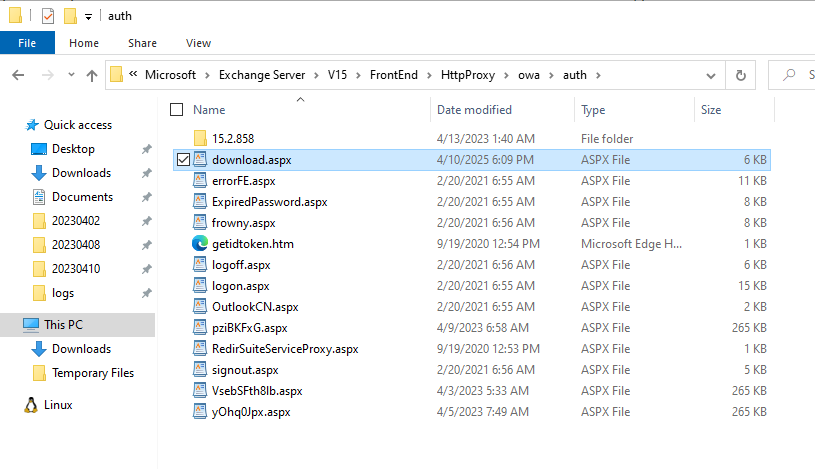Click the pin icon next to Desktop
The image size is (815, 469).
tap(147, 149)
